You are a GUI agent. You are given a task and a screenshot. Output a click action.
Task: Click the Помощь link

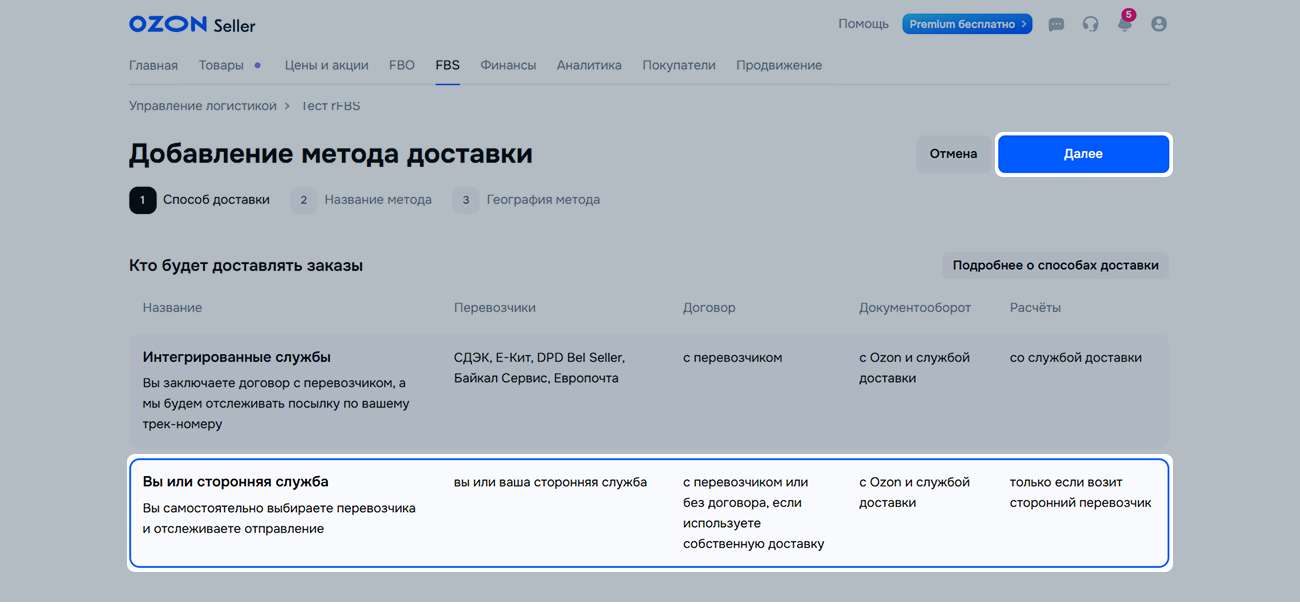coord(863,24)
